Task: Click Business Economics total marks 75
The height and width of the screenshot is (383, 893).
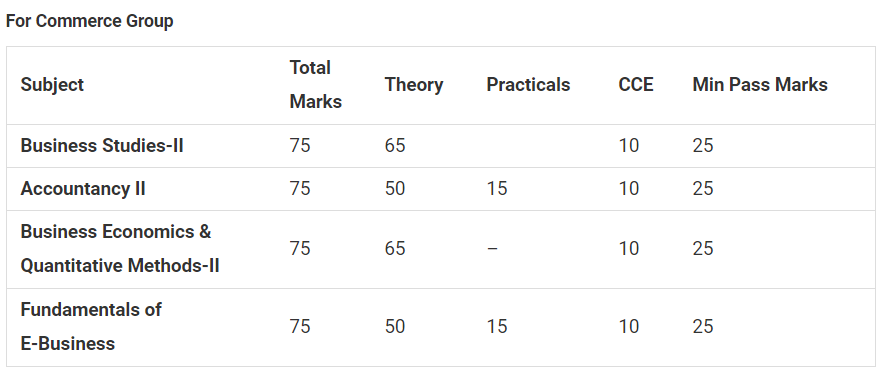Action: coord(300,249)
